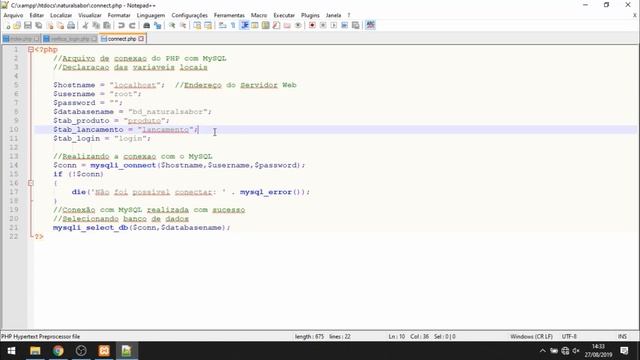Open the Plugins menu
Viewport: 640px width, 360px height.
tap(310, 15)
